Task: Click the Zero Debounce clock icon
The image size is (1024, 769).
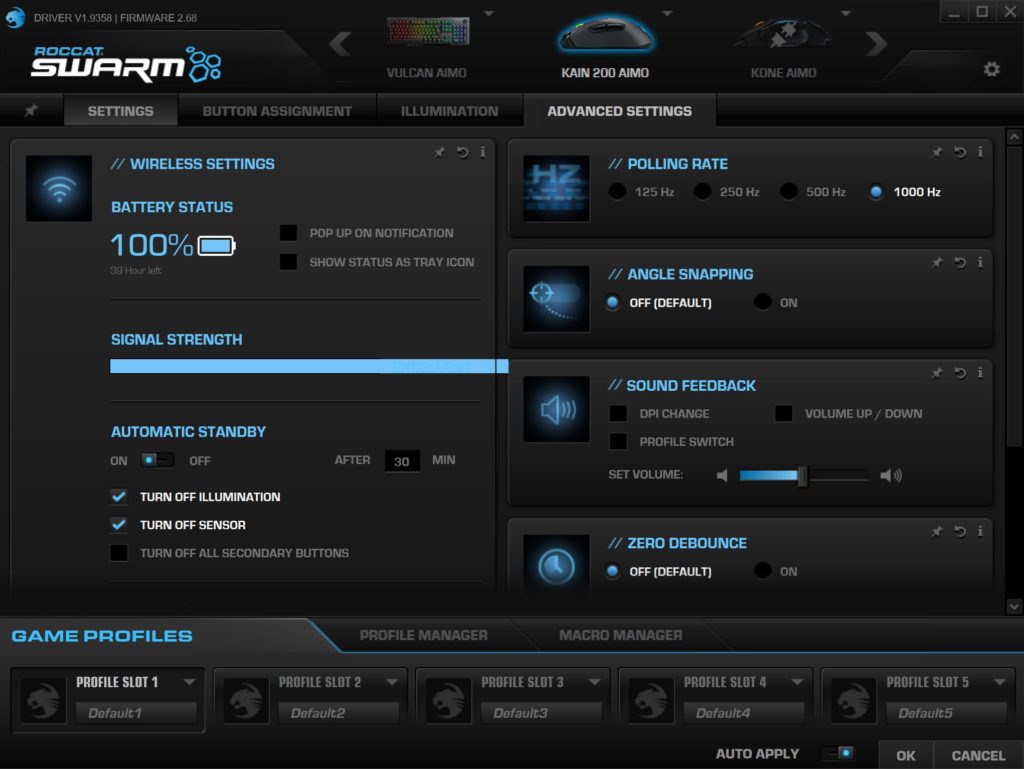Action: (x=556, y=567)
